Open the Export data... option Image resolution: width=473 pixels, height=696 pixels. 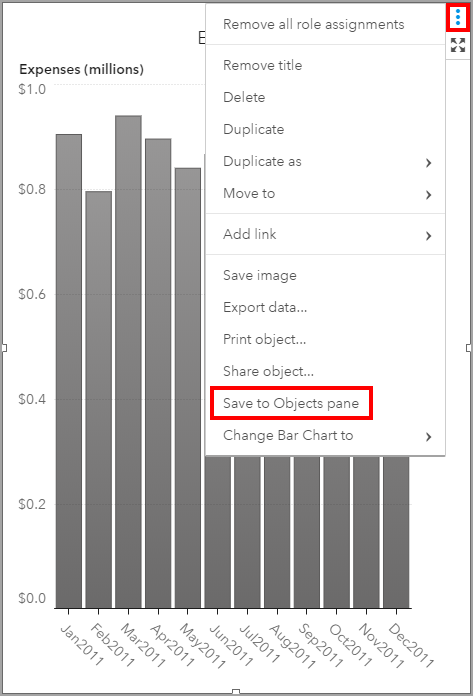pos(265,307)
